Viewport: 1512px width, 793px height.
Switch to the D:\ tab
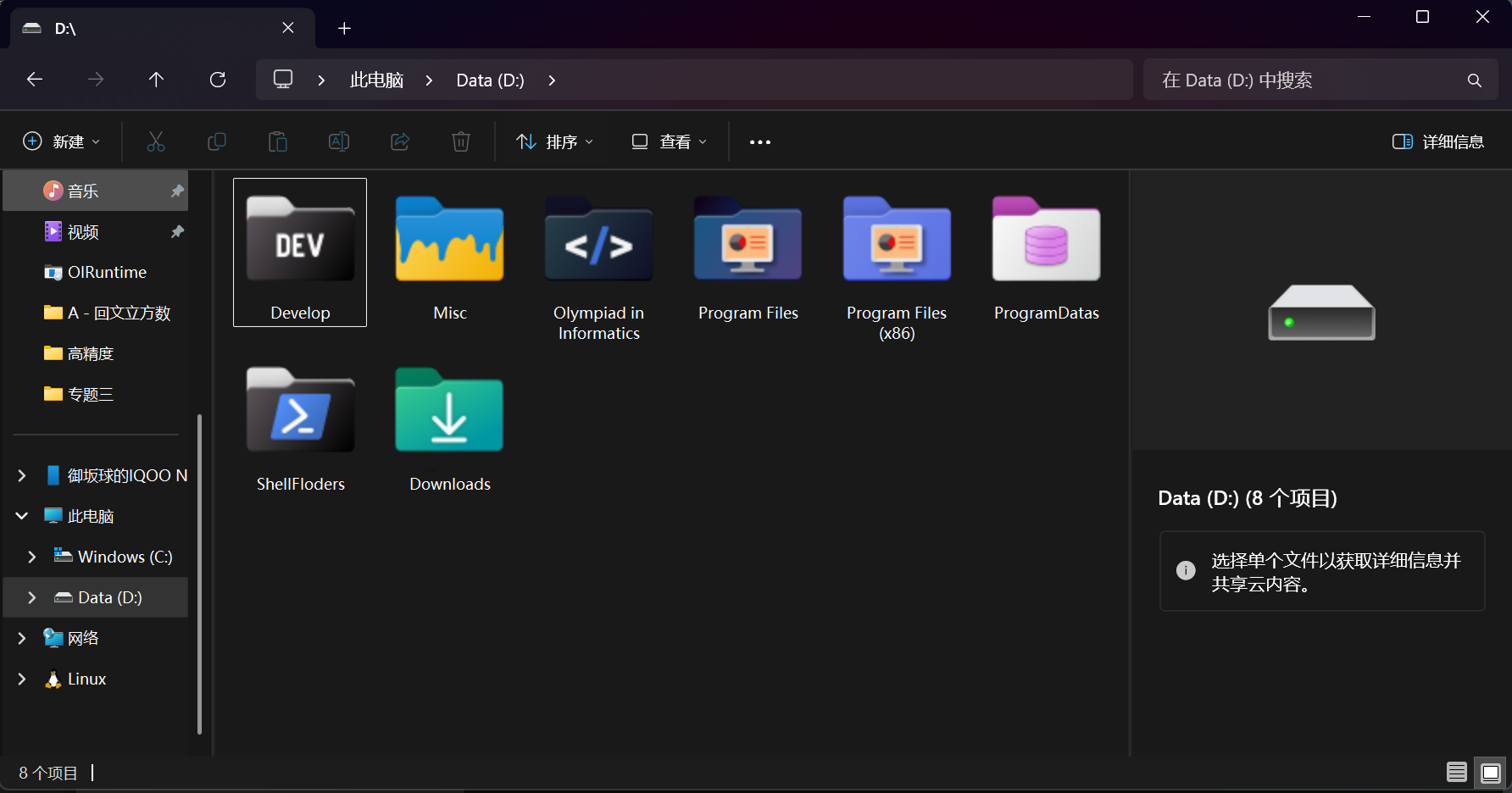click(x=163, y=29)
